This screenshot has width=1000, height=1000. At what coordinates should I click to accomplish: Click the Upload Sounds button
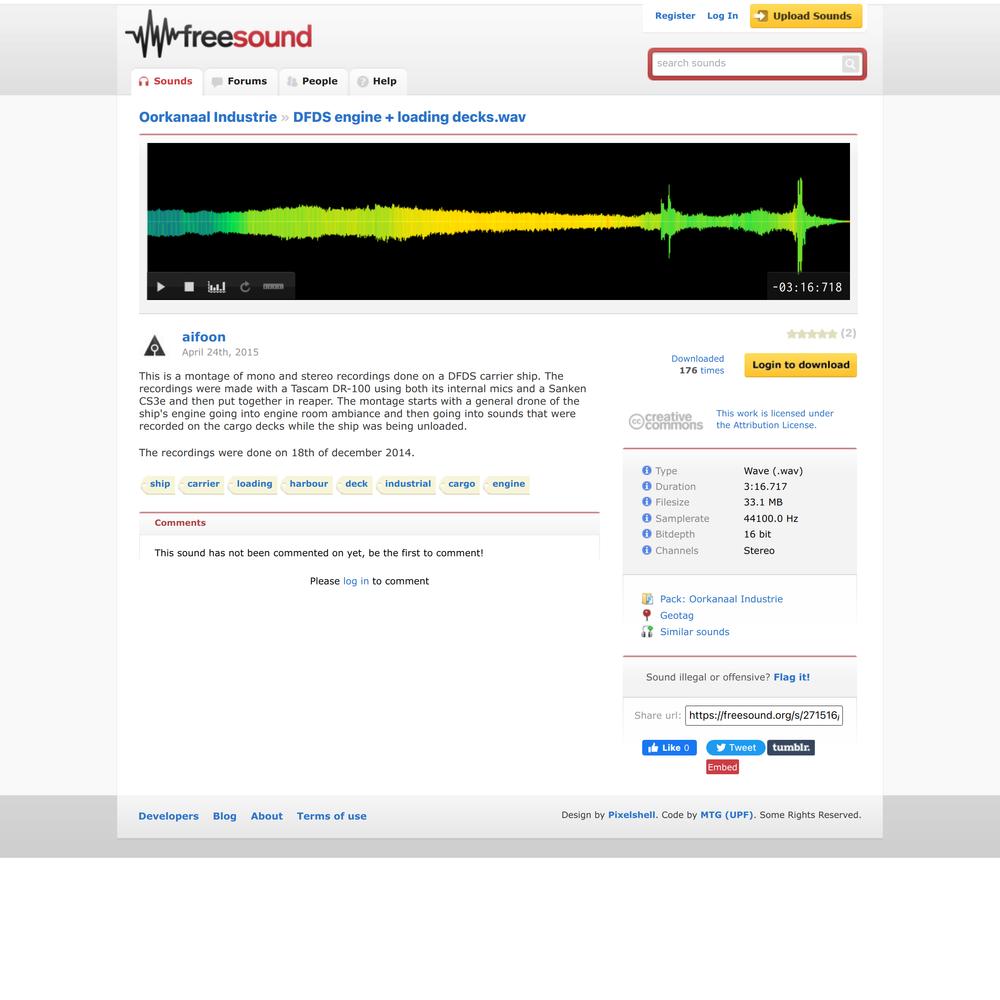coord(805,16)
